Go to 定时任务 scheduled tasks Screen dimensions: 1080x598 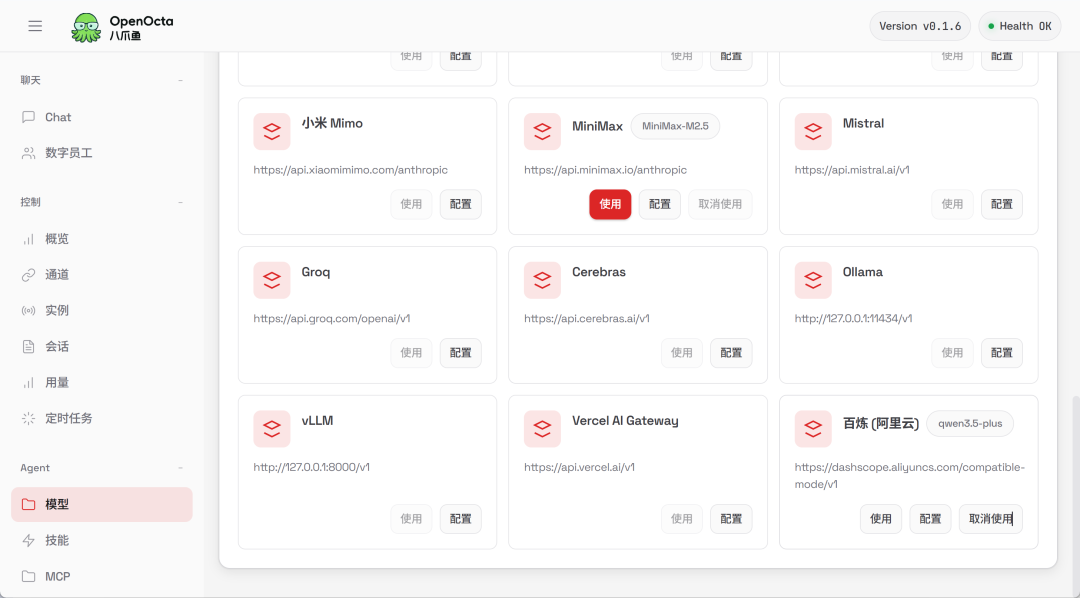coord(102,418)
